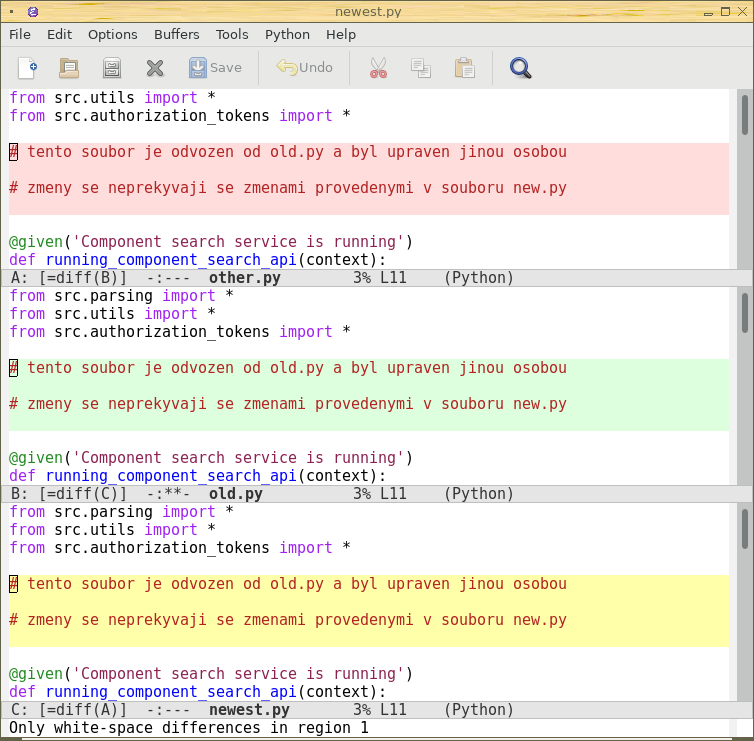Viewport: 754px width, 741px height.
Task: Open the File menu
Action: click(20, 34)
